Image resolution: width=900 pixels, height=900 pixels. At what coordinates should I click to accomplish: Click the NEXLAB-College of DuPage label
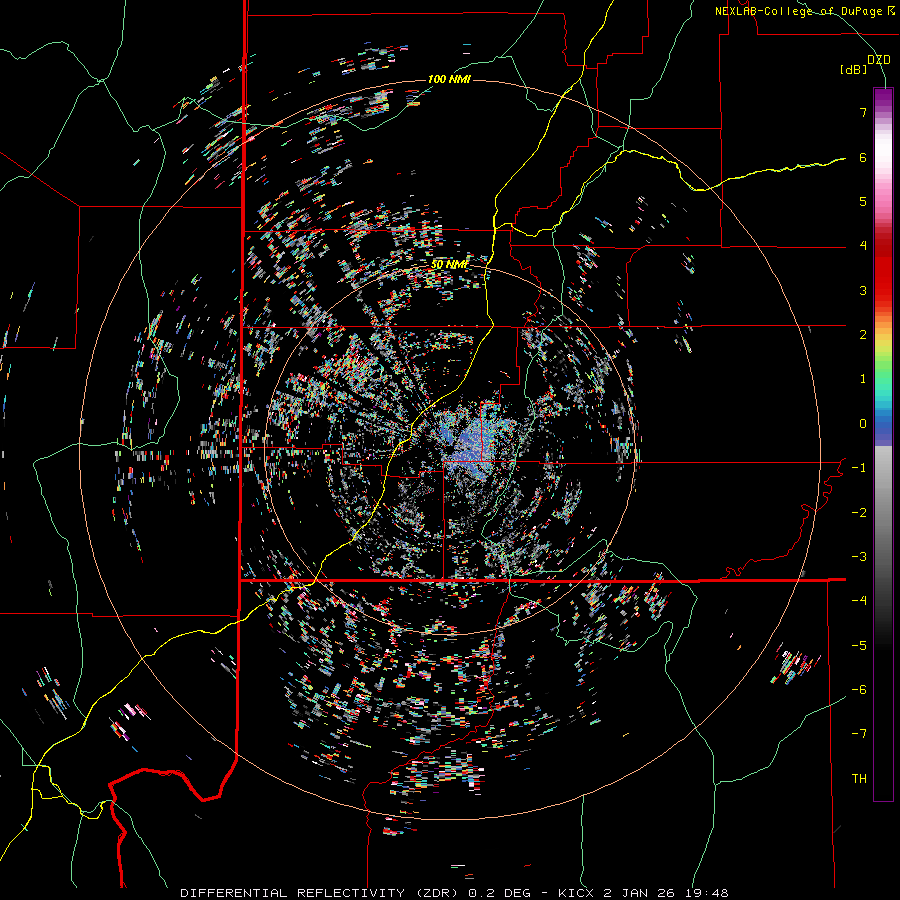804,11
